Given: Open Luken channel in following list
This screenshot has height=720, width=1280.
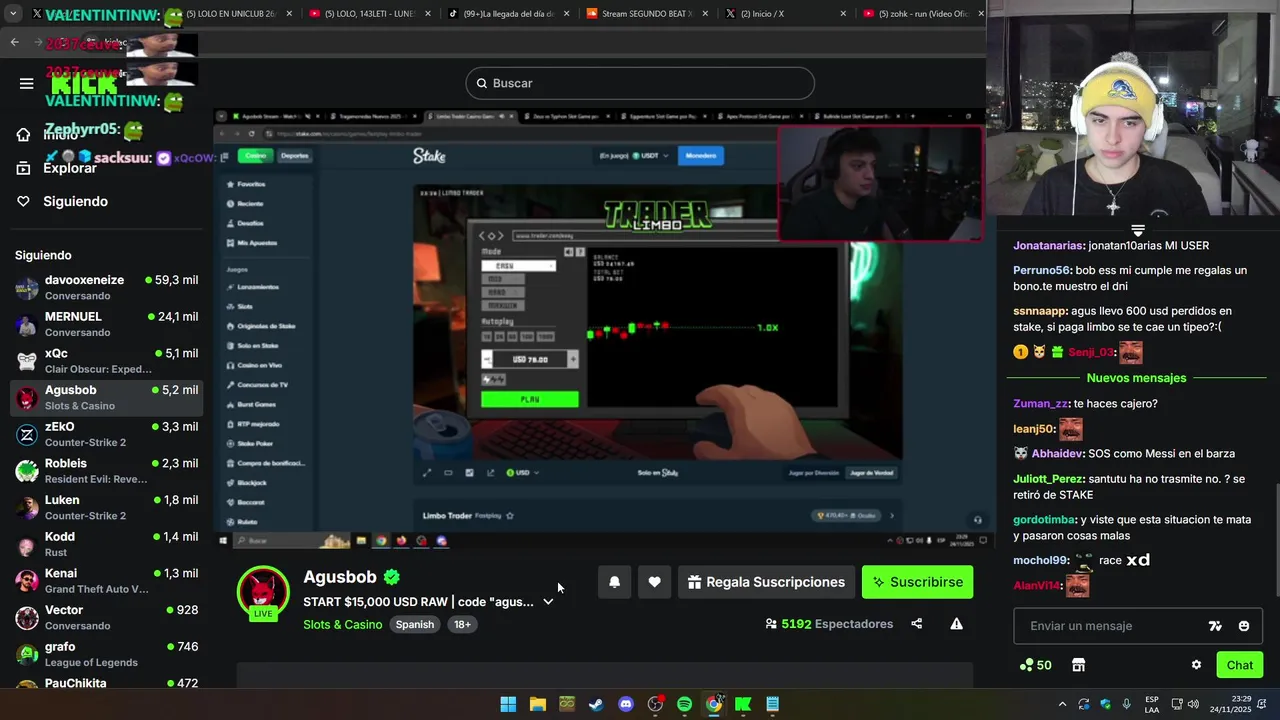Looking at the screenshot, I should [x=105, y=507].
